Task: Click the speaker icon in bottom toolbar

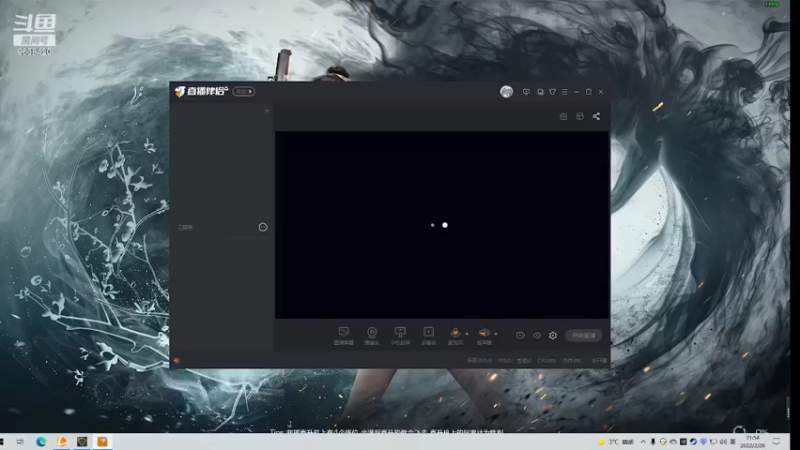Action: pos(484,333)
